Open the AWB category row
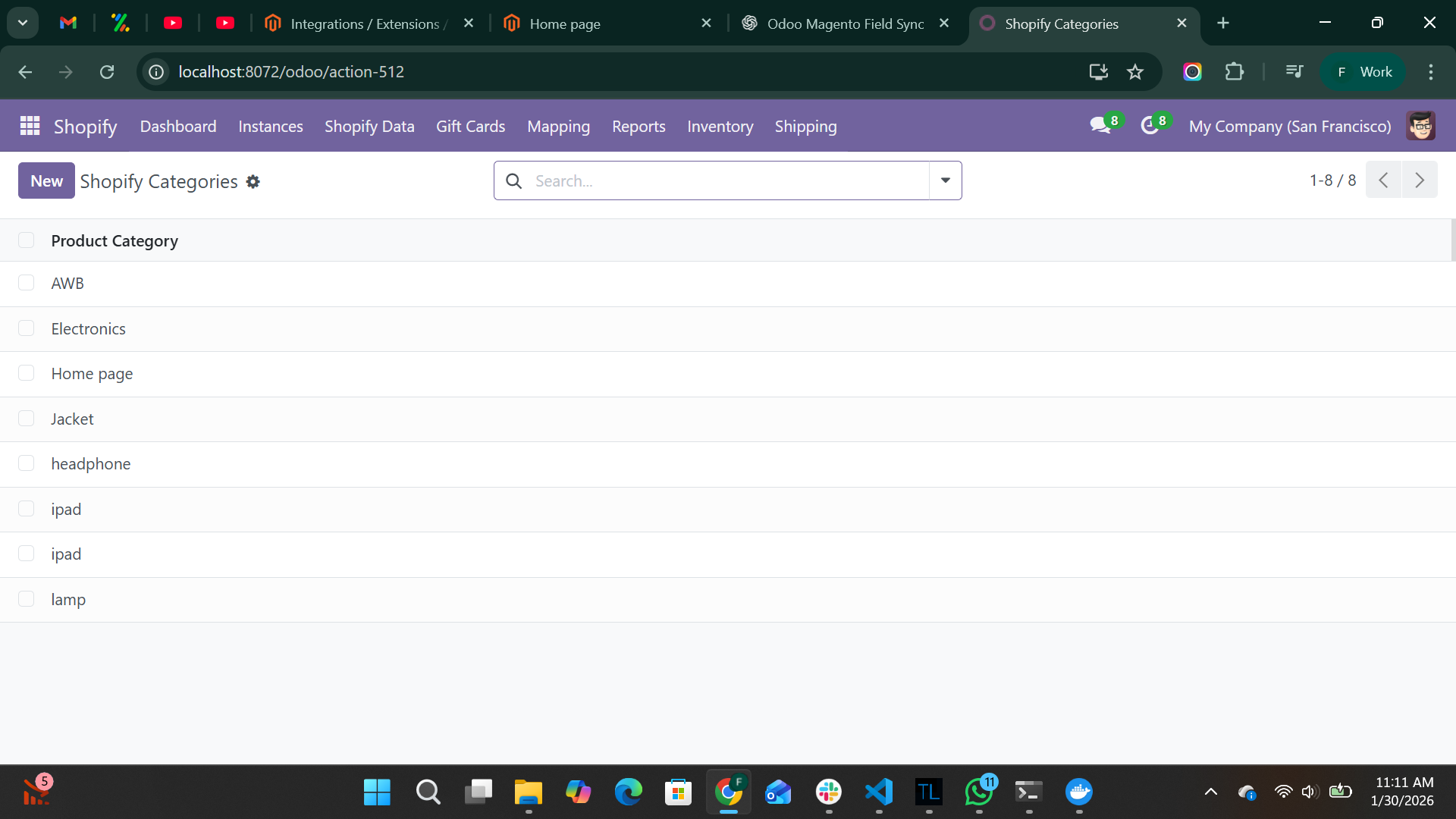Screen dimensions: 1456x819 click(728, 284)
